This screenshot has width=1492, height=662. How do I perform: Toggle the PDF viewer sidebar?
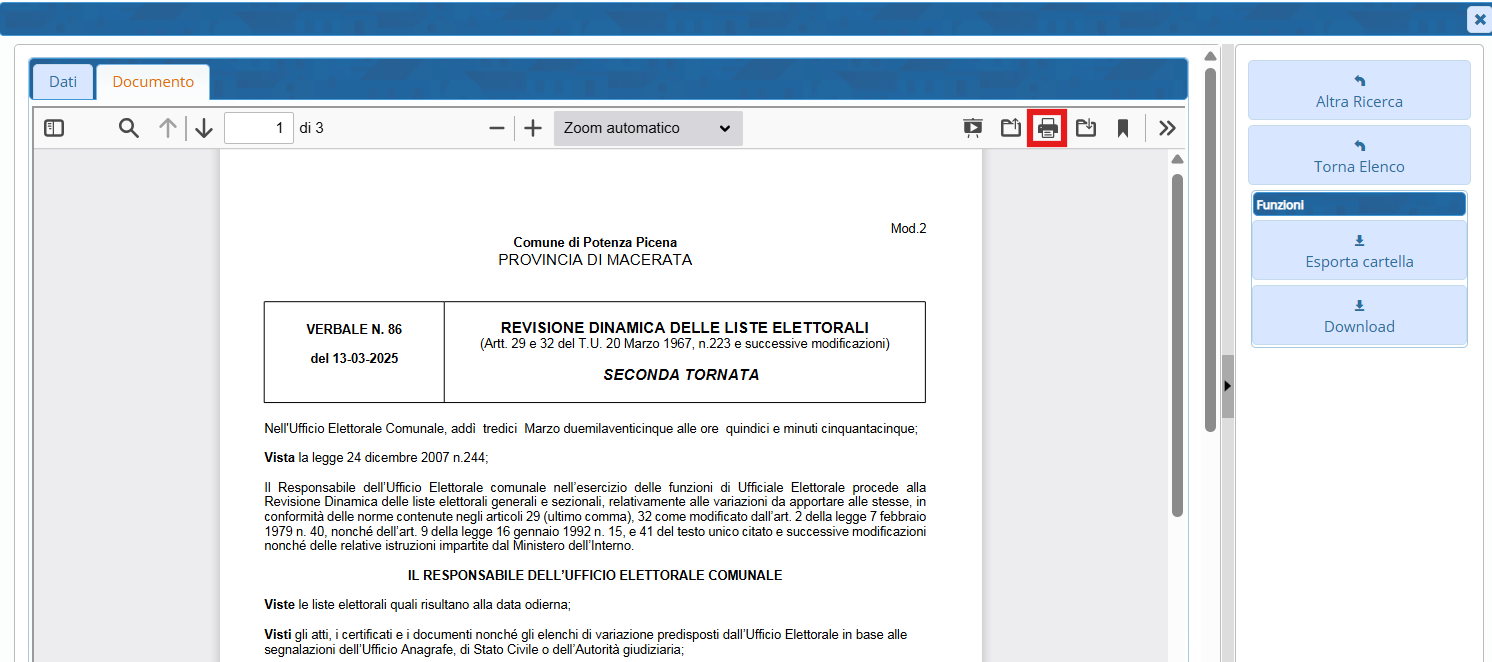(54, 128)
